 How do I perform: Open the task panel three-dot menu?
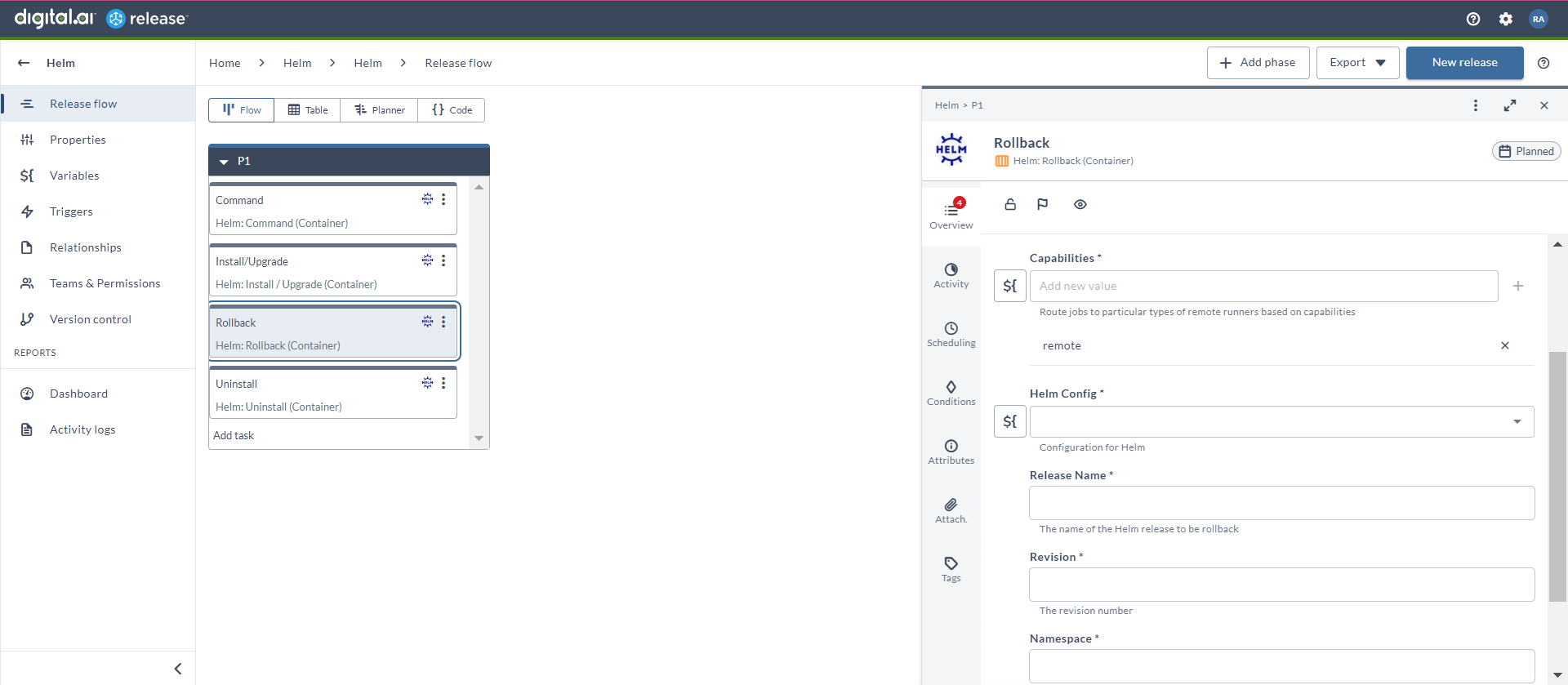1476,105
